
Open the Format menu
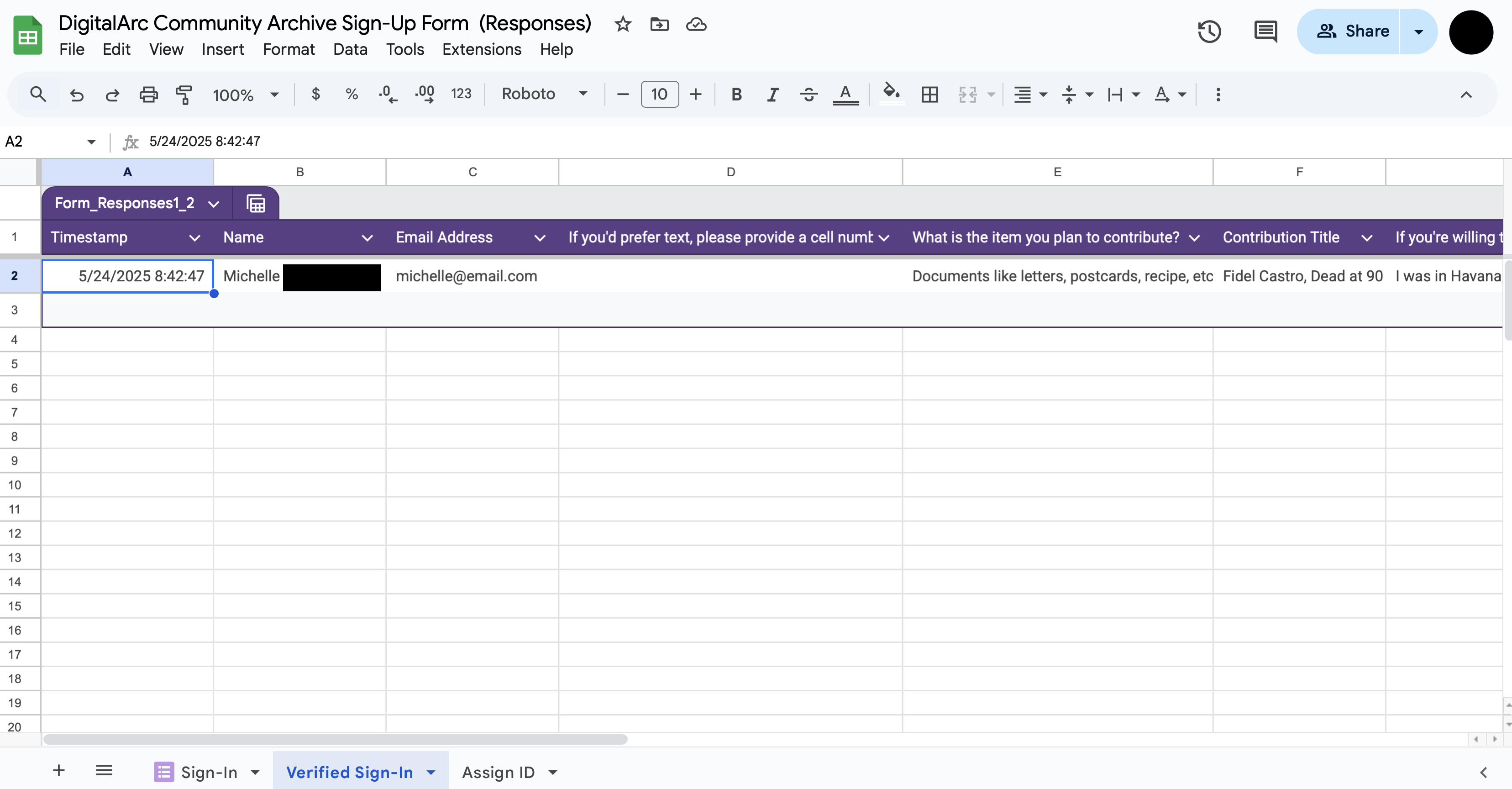click(x=288, y=49)
